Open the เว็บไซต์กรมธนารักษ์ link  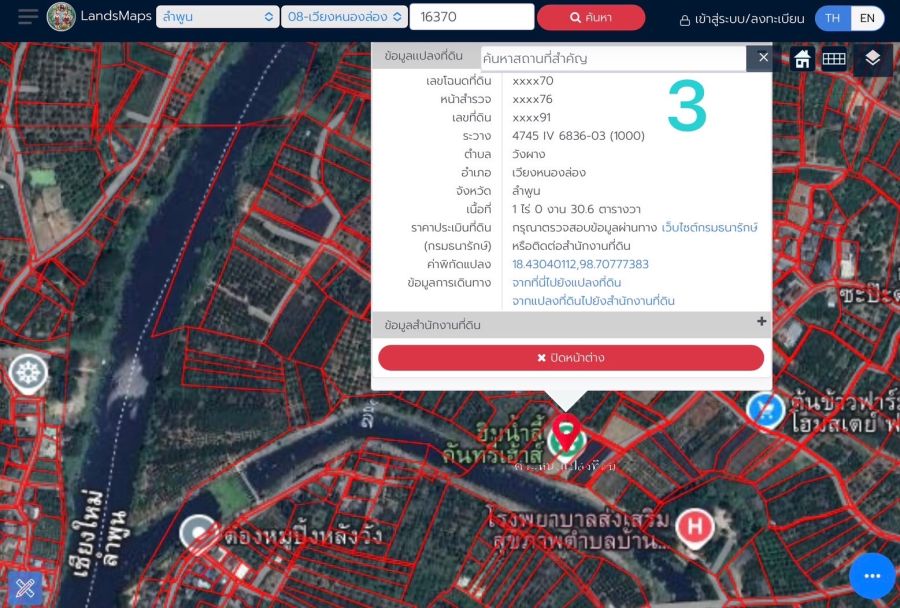tap(709, 228)
